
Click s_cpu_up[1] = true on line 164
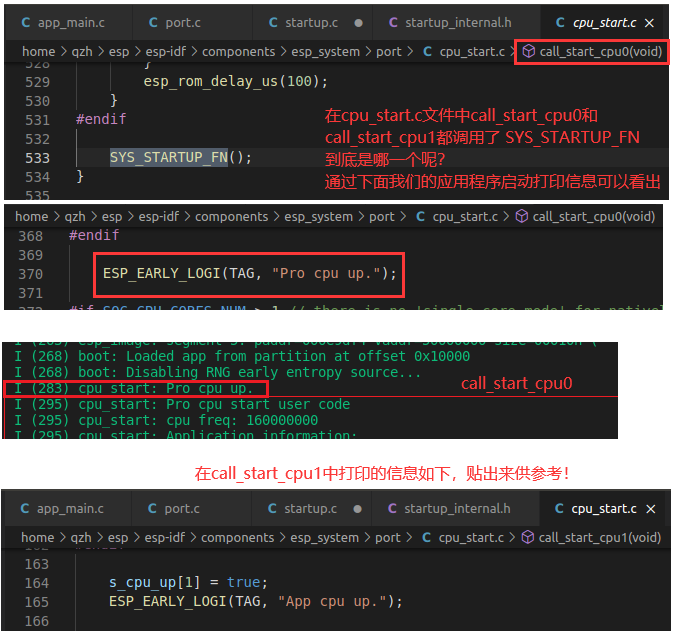(188, 583)
